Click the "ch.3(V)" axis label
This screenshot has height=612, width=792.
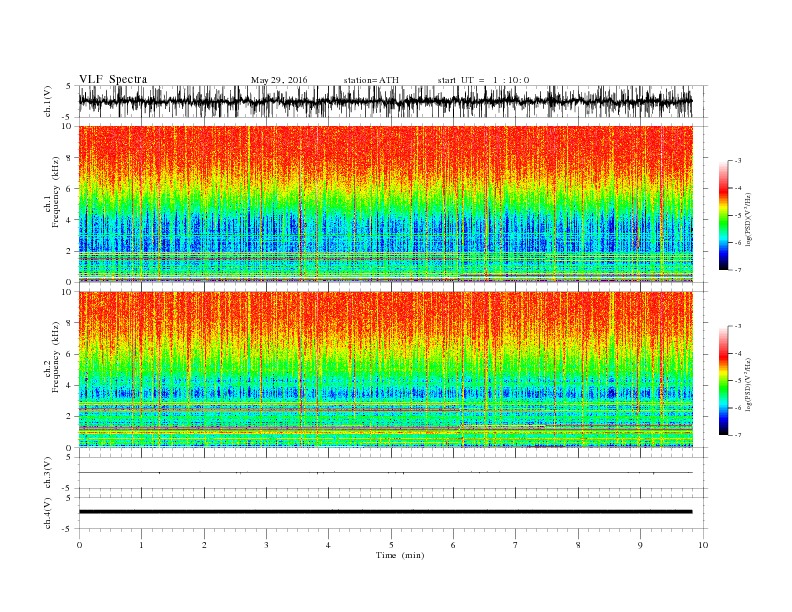pyautogui.click(x=48, y=473)
